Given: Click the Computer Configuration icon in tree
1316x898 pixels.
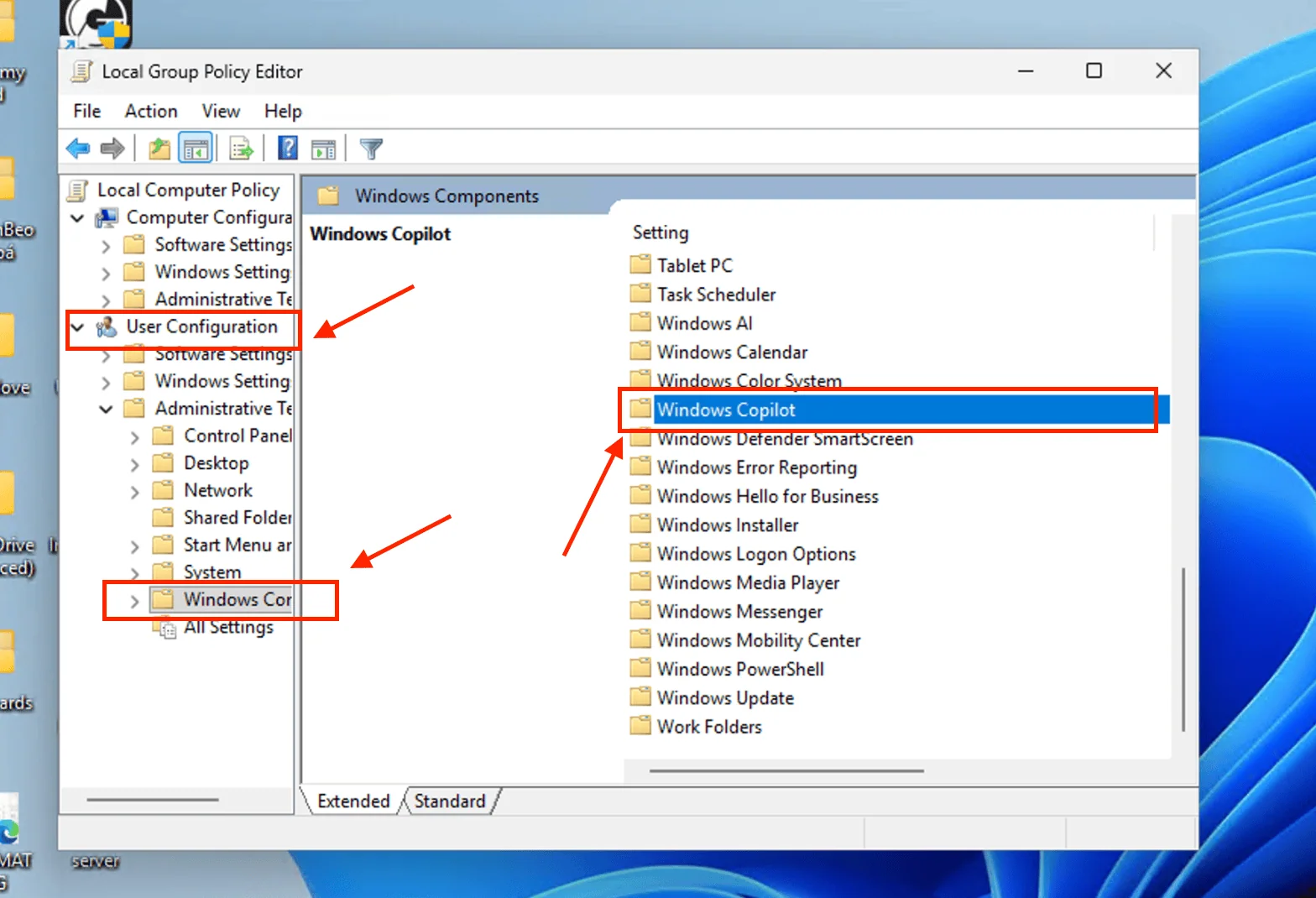Looking at the screenshot, I should (x=107, y=218).
